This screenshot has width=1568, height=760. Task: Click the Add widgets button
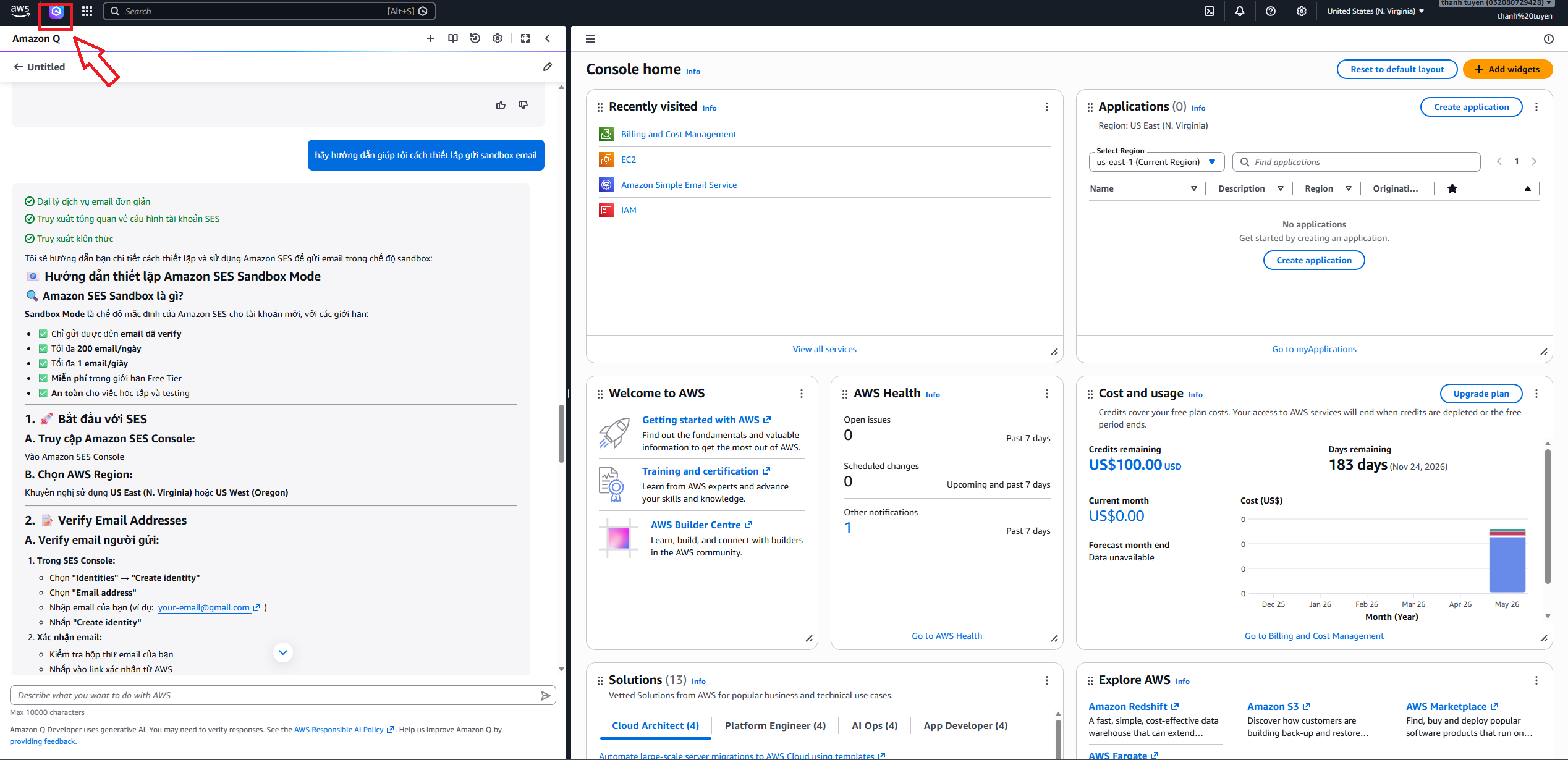point(1507,69)
